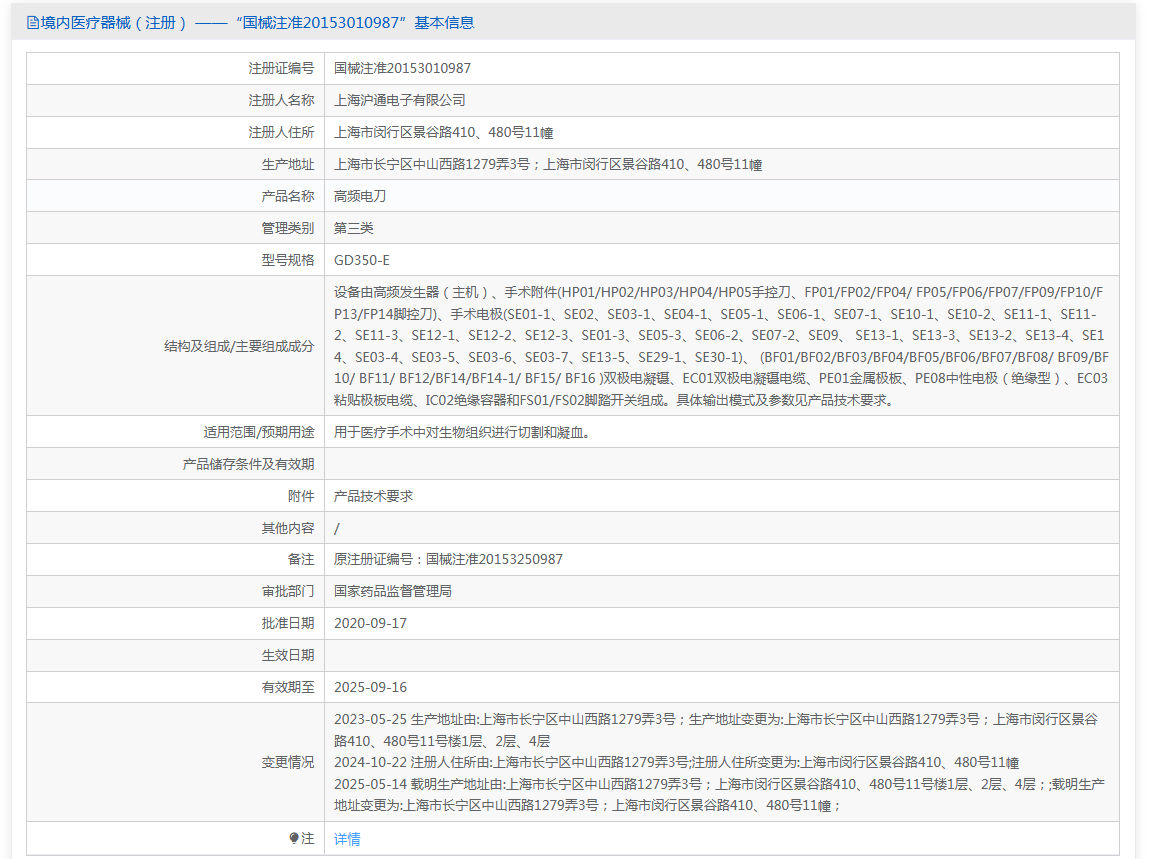
Task: Click the 注册人住所 label
Action: tap(281, 133)
